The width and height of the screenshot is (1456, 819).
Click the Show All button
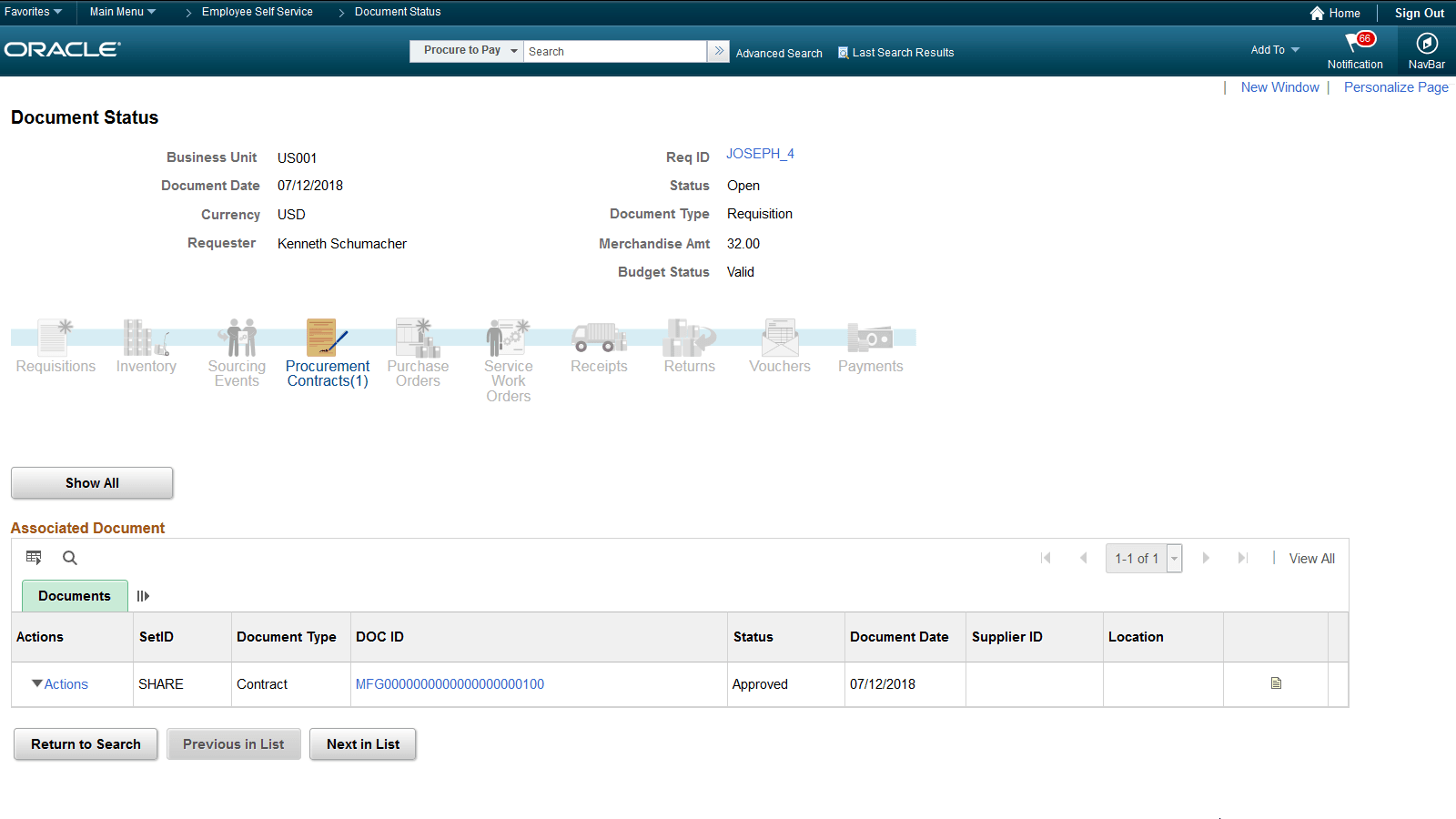(x=91, y=482)
